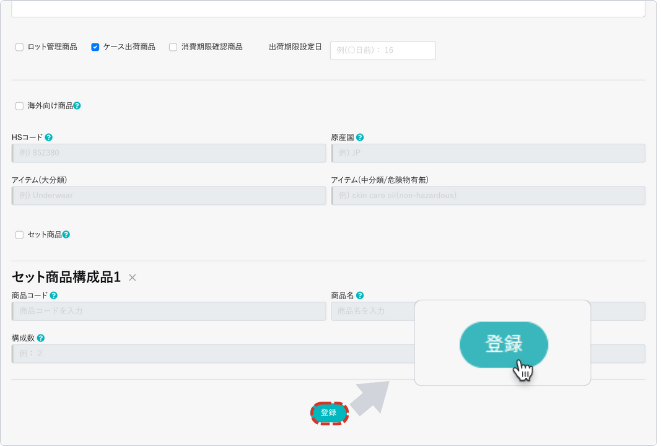Toggle the 海外向け商品 checkbox
This screenshot has width=661, height=446.
click(19, 105)
